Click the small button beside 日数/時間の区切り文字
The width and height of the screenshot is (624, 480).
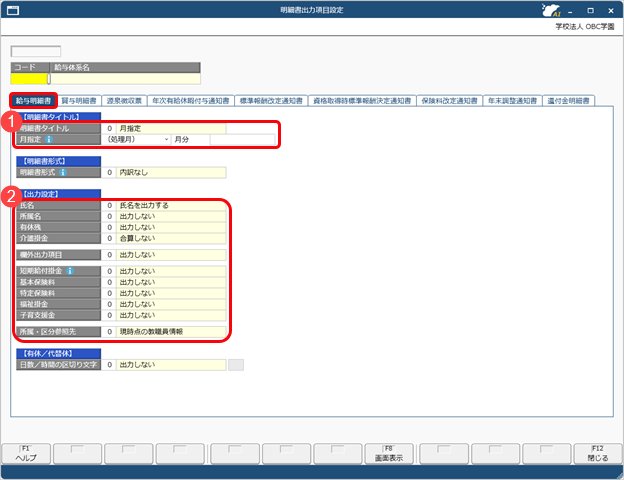236,365
